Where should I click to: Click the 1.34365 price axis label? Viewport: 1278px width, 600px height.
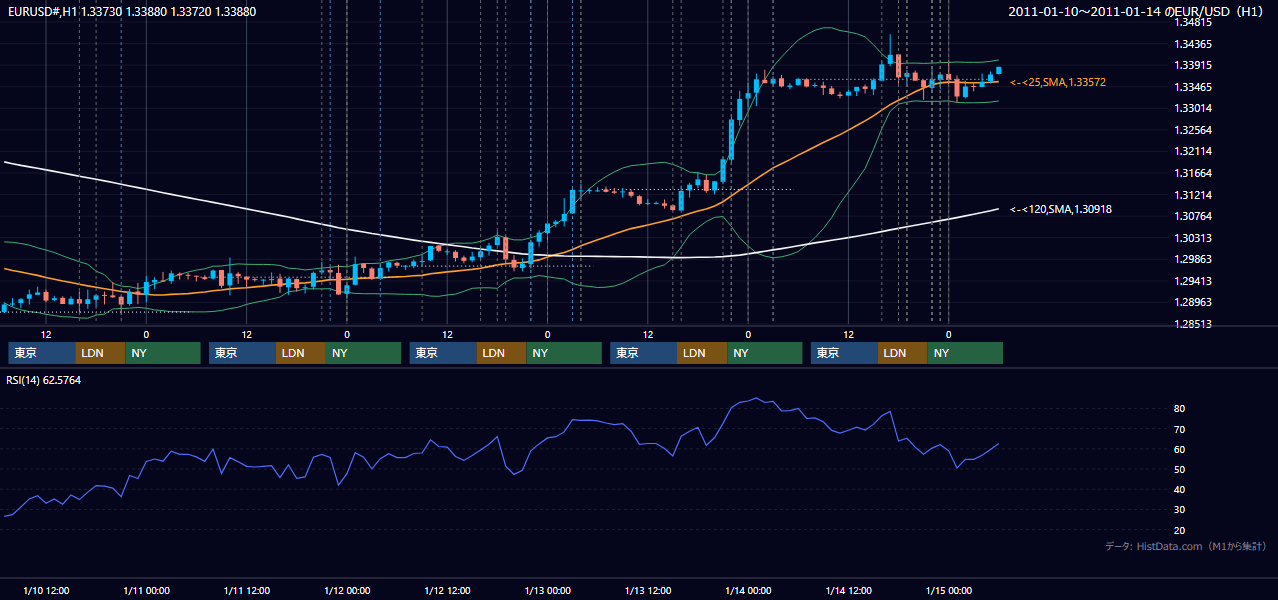(x=1193, y=44)
